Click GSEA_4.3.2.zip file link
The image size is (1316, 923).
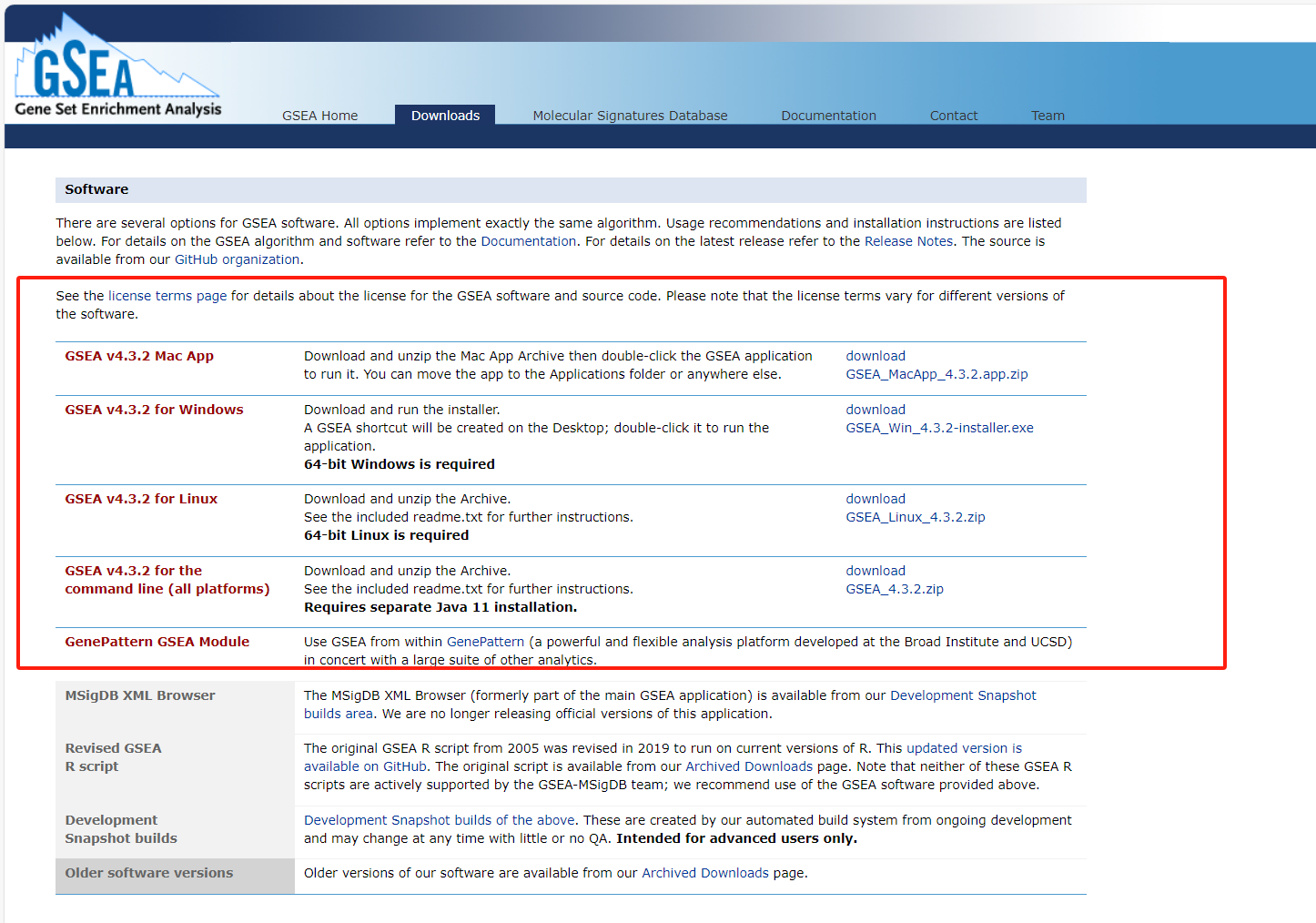[895, 589]
